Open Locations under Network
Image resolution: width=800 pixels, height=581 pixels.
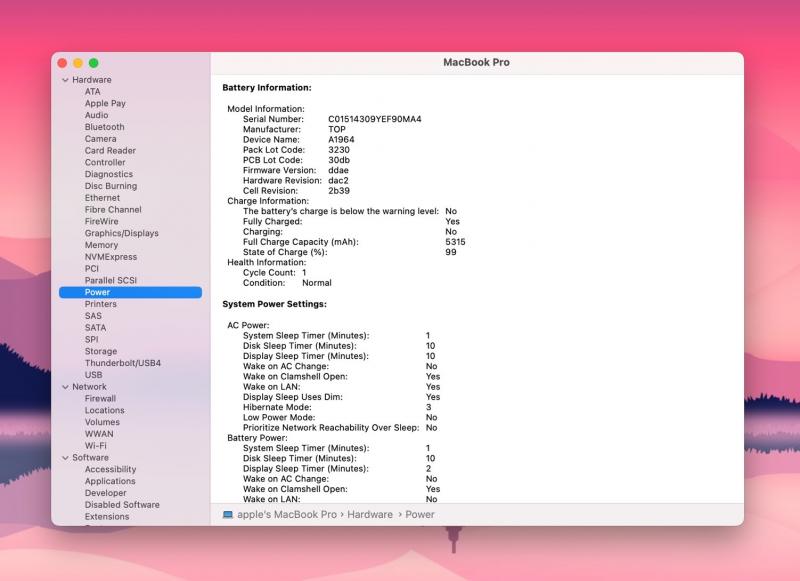pyautogui.click(x=105, y=410)
